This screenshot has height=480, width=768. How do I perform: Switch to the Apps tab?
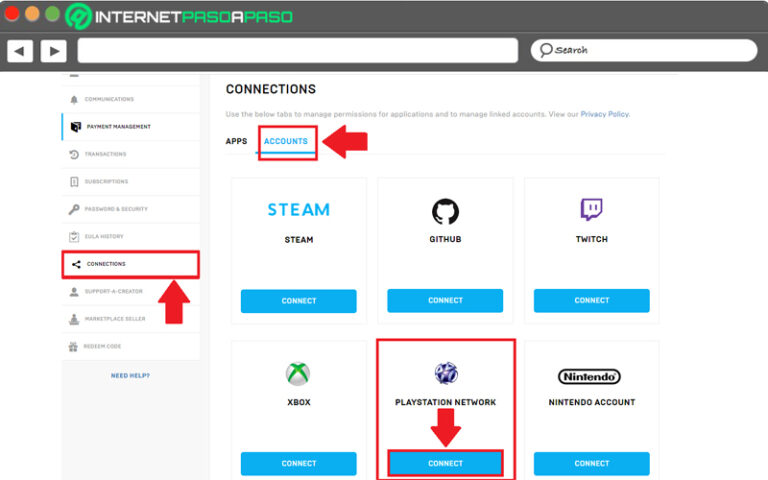coord(236,141)
